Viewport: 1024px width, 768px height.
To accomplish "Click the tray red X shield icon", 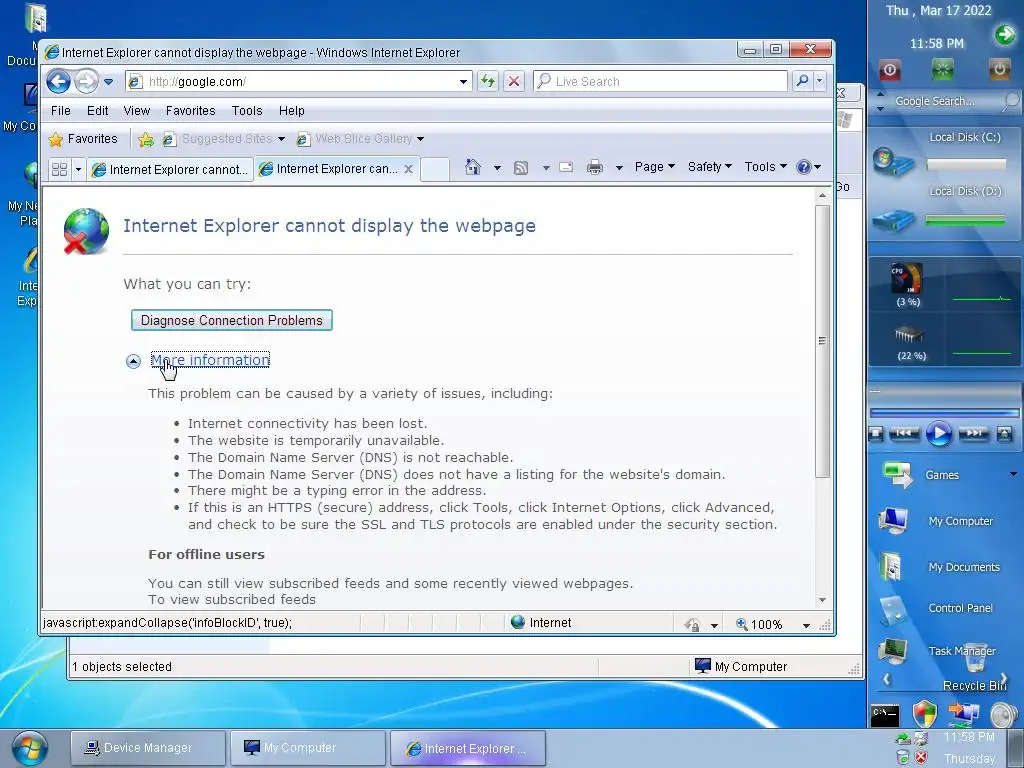I will (921, 758).
